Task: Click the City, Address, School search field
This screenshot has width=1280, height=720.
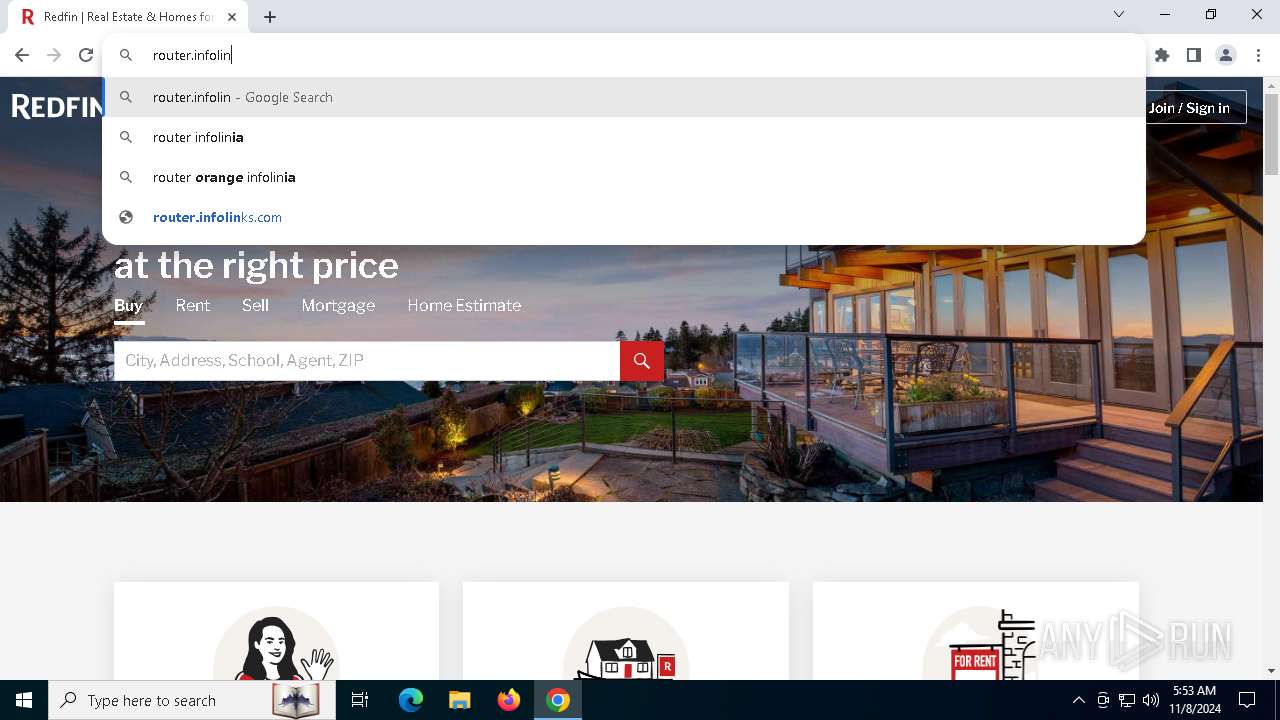Action: (x=367, y=361)
